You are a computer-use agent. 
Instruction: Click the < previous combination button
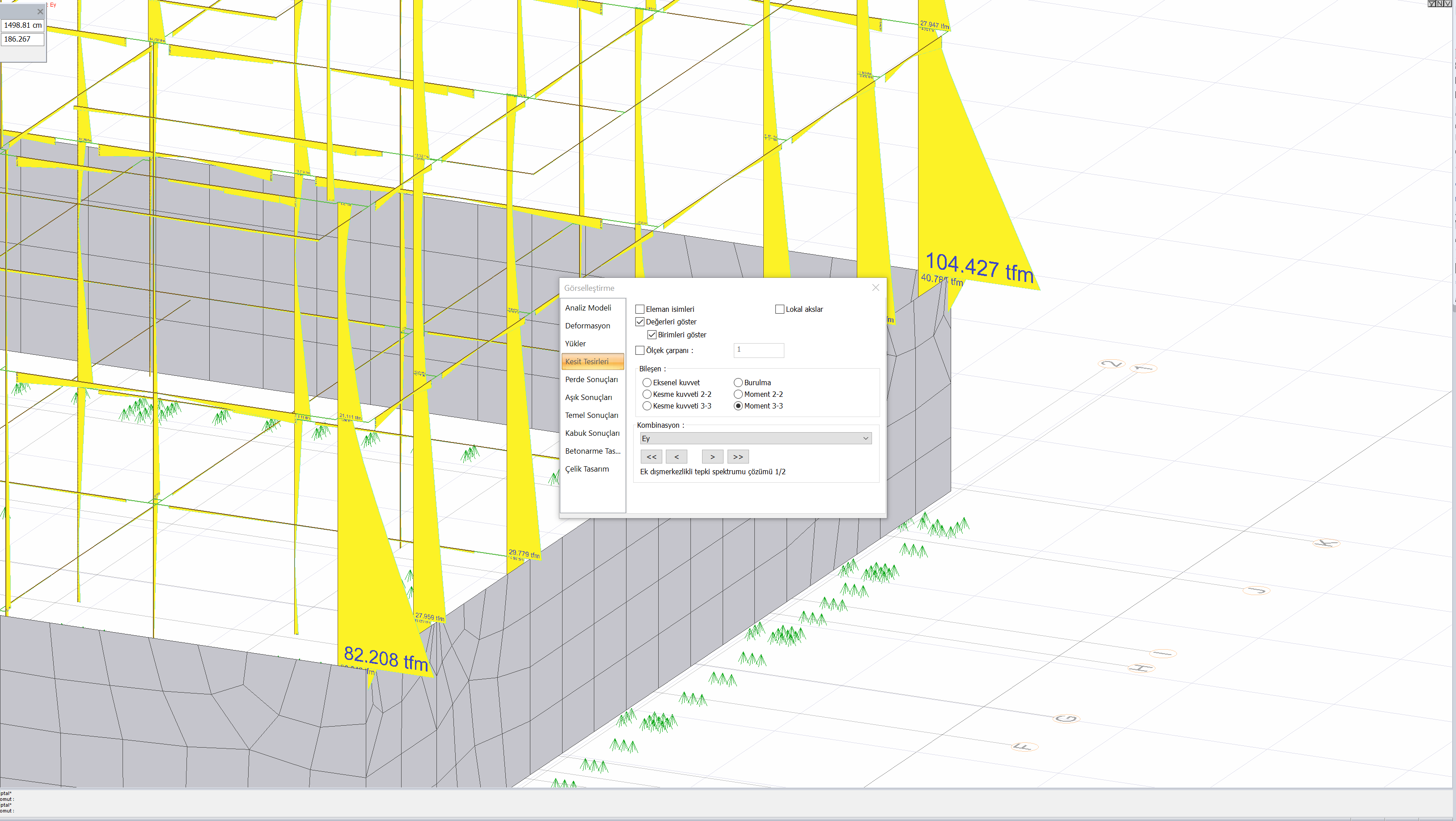pyautogui.click(x=677, y=457)
